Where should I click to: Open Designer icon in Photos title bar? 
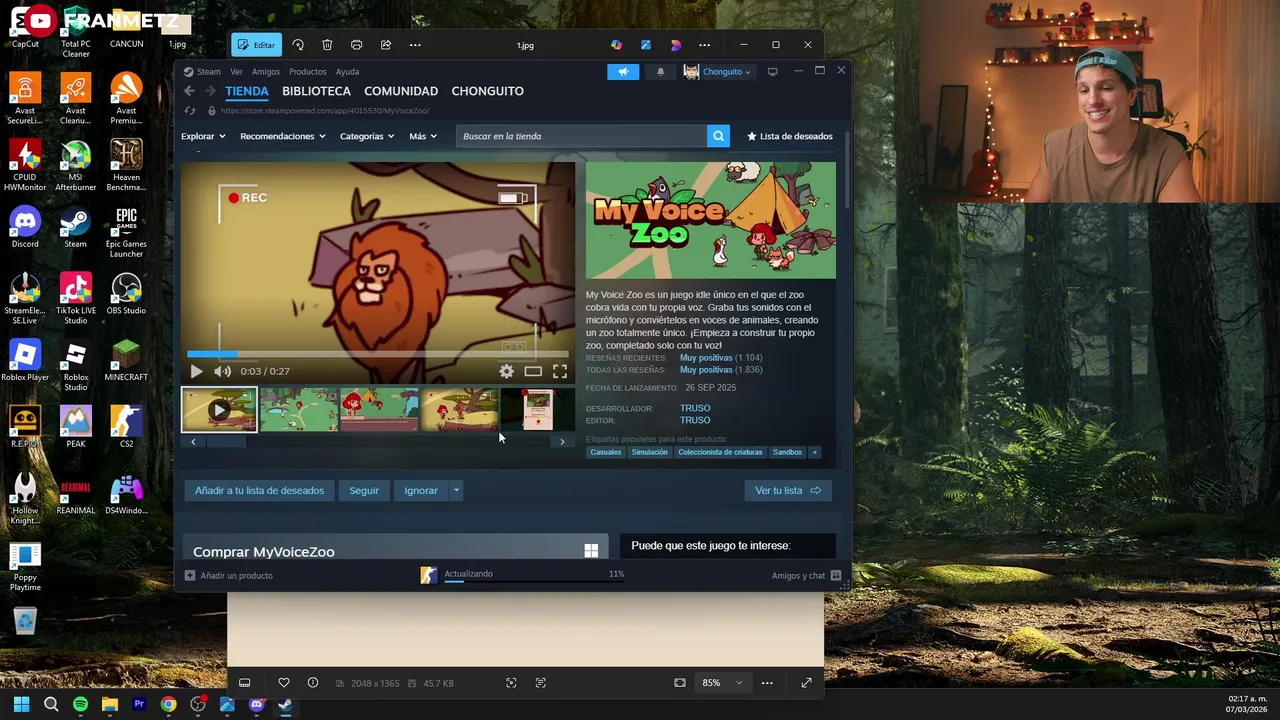click(646, 45)
